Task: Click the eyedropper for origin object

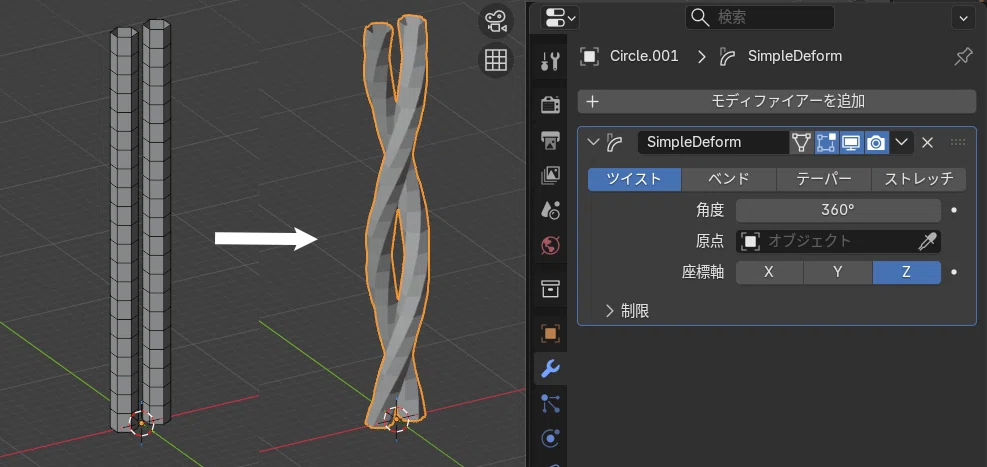Action: point(927,241)
